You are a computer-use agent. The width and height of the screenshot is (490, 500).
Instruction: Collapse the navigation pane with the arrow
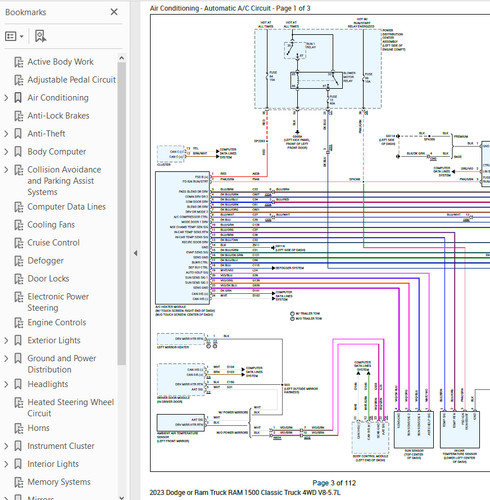click(135, 253)
